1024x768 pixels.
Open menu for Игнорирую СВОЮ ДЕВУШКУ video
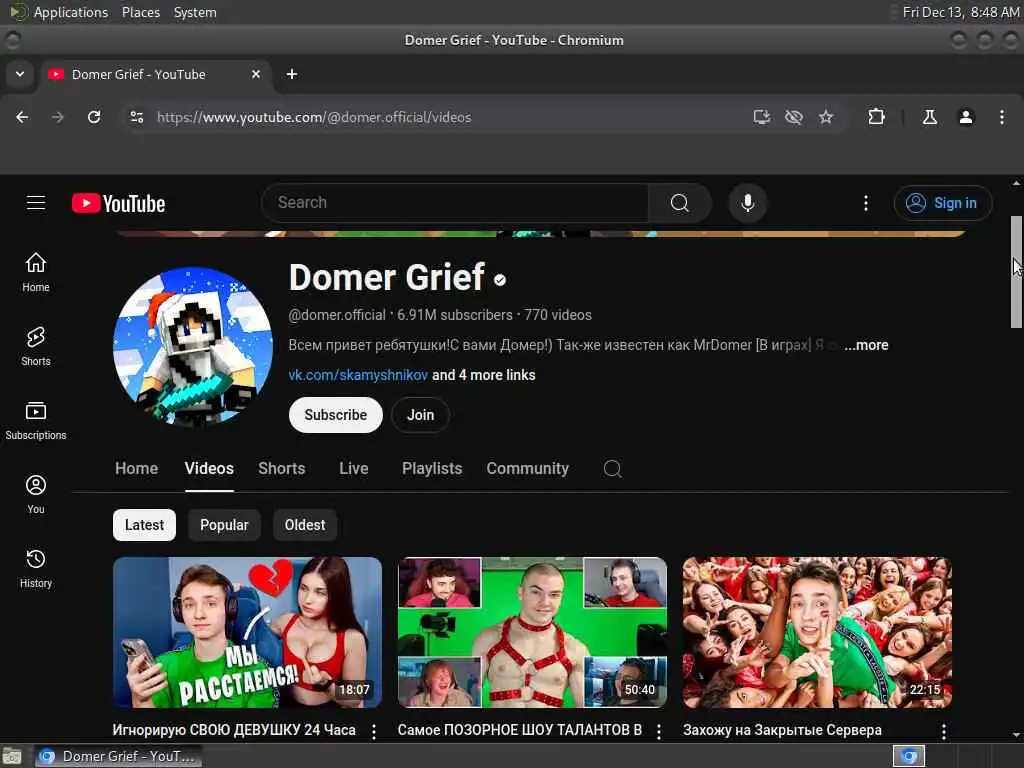click(374, 731)
